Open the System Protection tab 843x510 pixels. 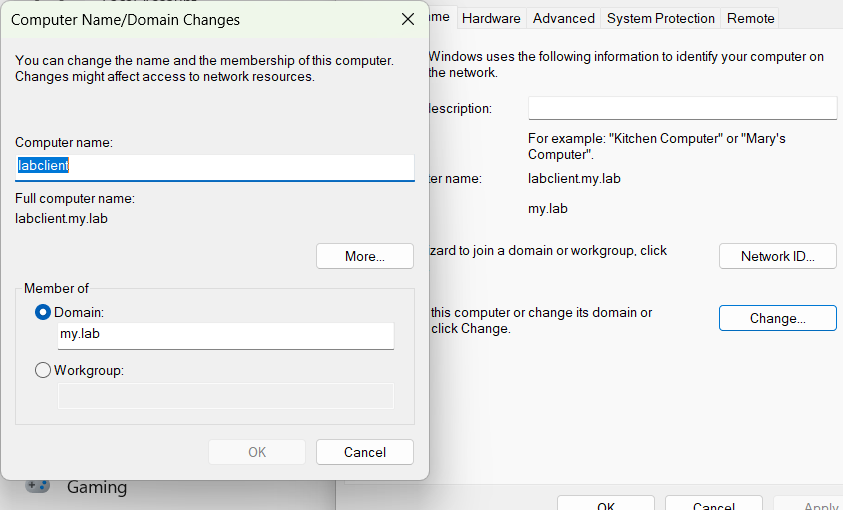pos(660,18)
